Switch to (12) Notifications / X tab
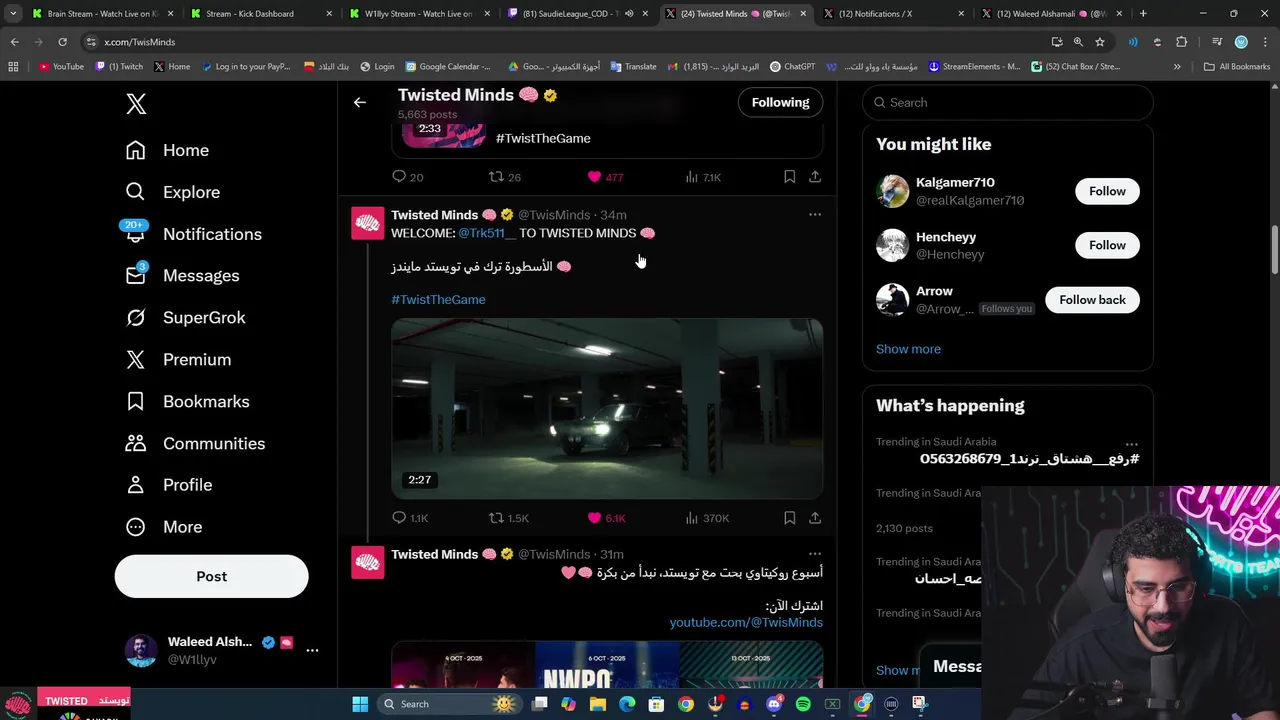1280x720 pixels. 895,14
